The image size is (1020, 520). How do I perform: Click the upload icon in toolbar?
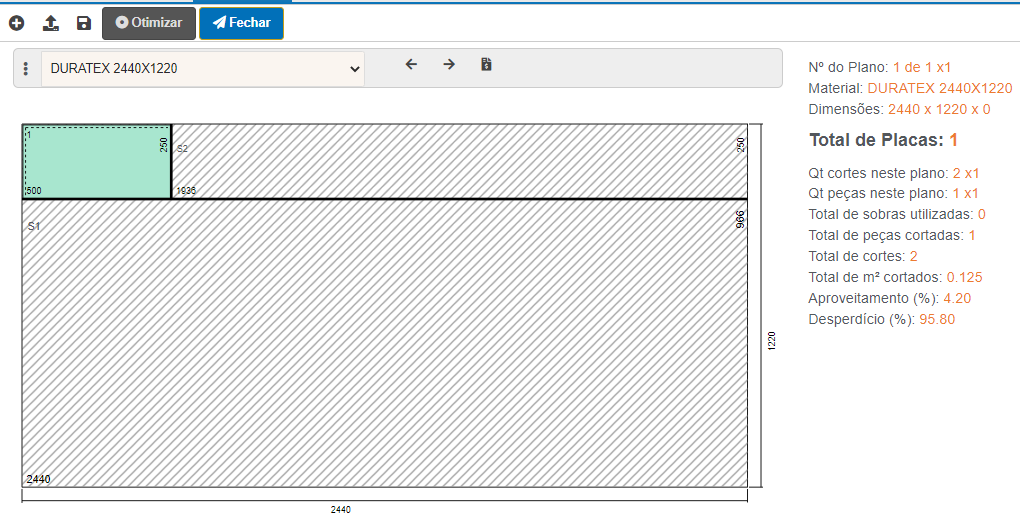pos(51,23)
